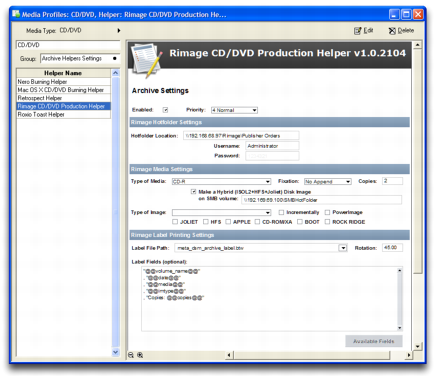Click the Edit button

click(364, 31)
